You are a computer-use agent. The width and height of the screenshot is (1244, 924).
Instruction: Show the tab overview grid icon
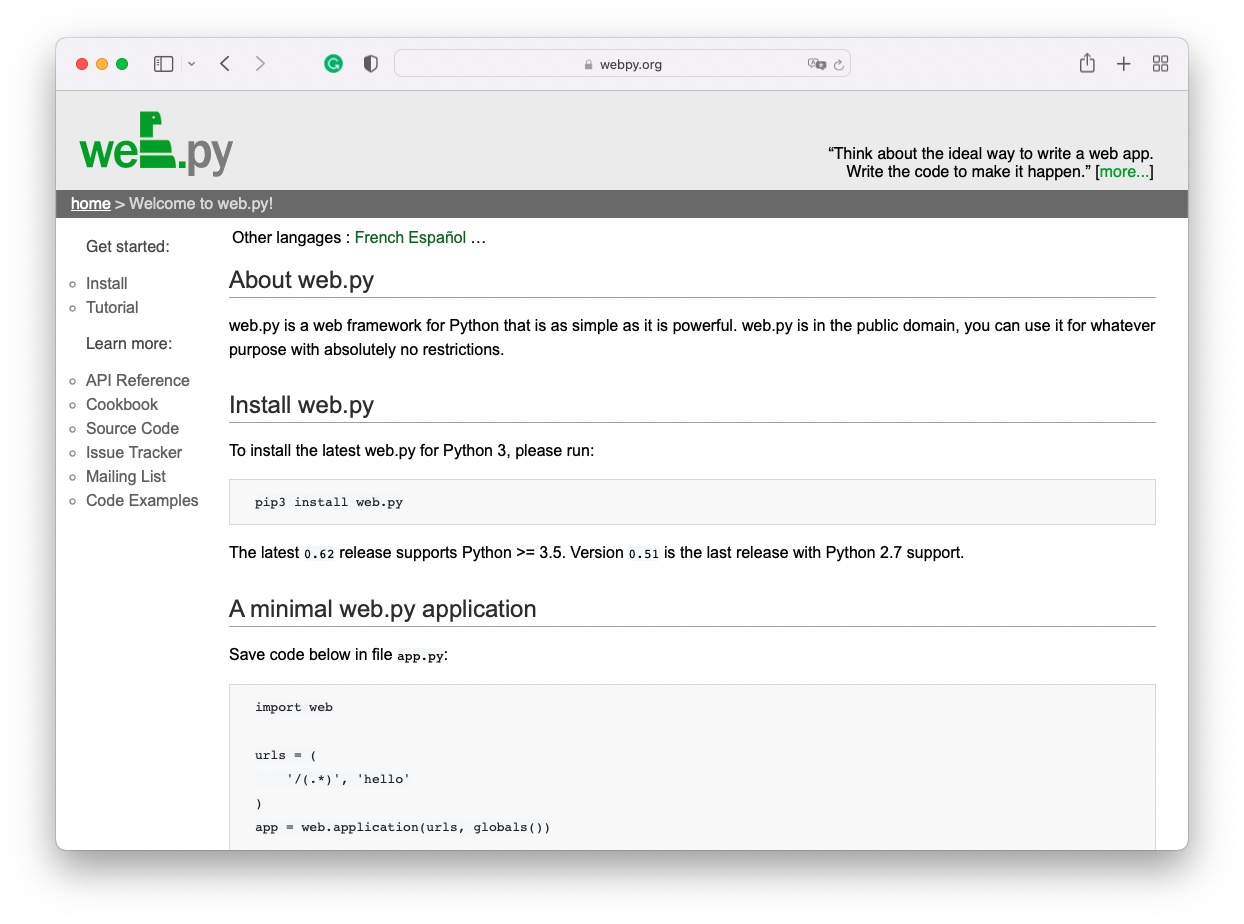(x=1161, y=64)
